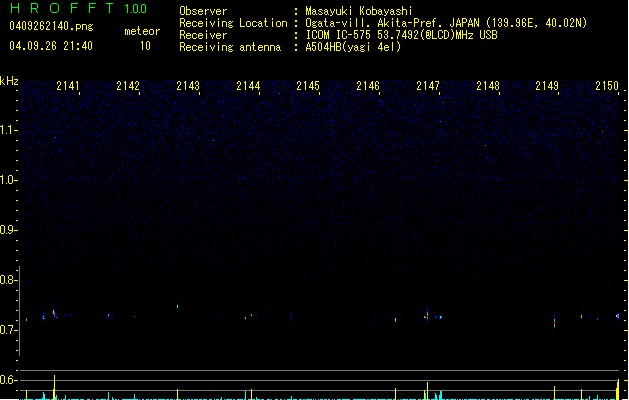Click the Receiving antenna field label
The image size is (629, 400).
click(230, 47)
